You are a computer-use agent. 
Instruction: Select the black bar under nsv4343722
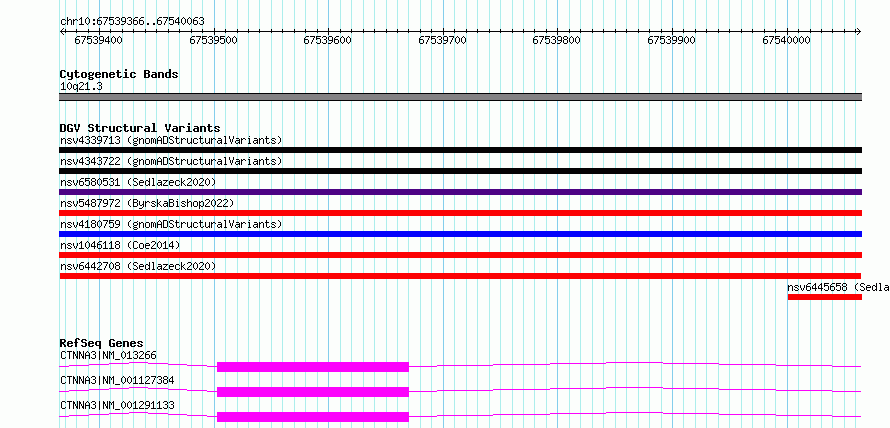[x=460, y=171]
